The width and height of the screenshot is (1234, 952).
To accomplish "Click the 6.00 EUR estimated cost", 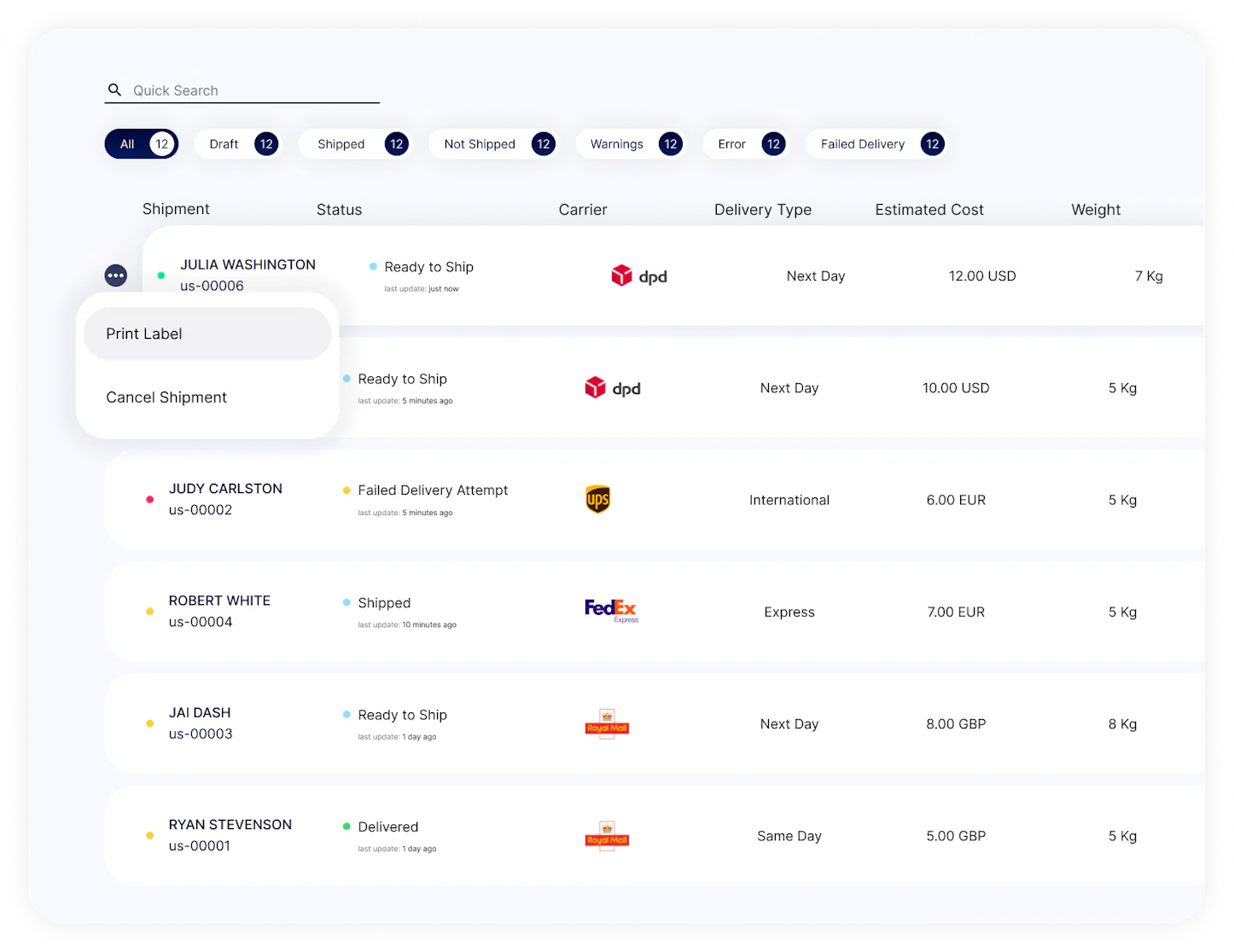I will 956,500.
